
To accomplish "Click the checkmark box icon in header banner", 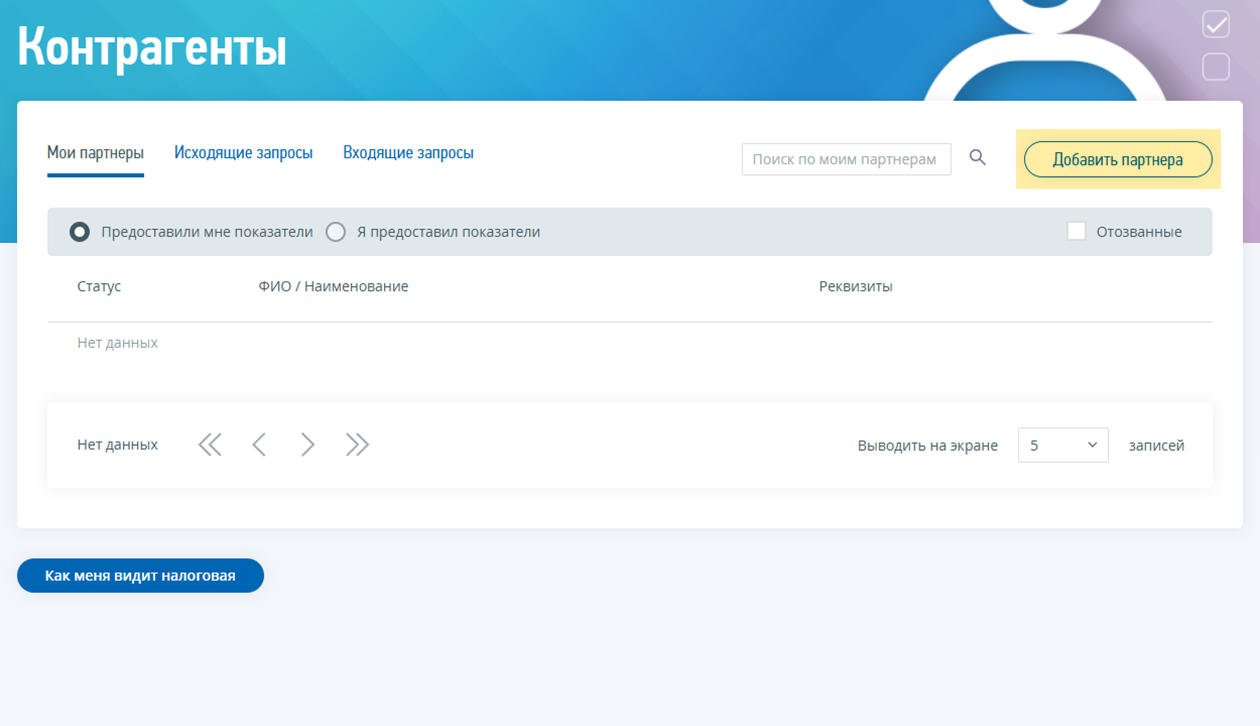I will tap(1216, 24).
